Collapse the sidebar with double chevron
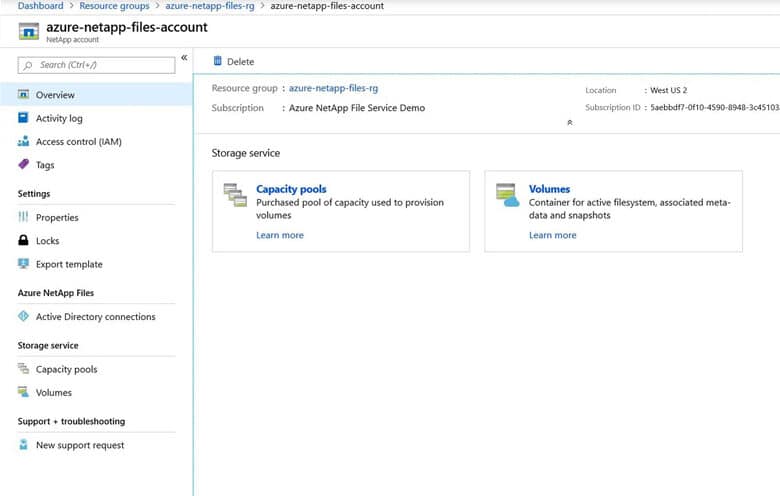The image size is (780, 496). pos(184,58)
